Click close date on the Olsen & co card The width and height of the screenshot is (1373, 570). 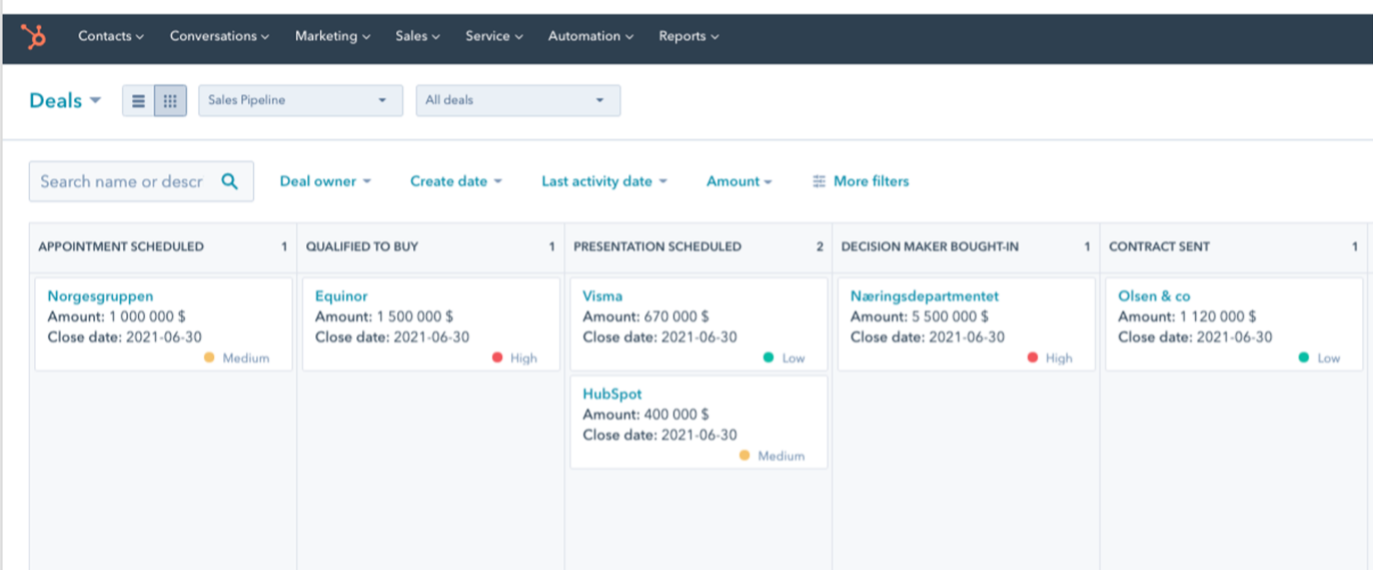coord(1195,337)
